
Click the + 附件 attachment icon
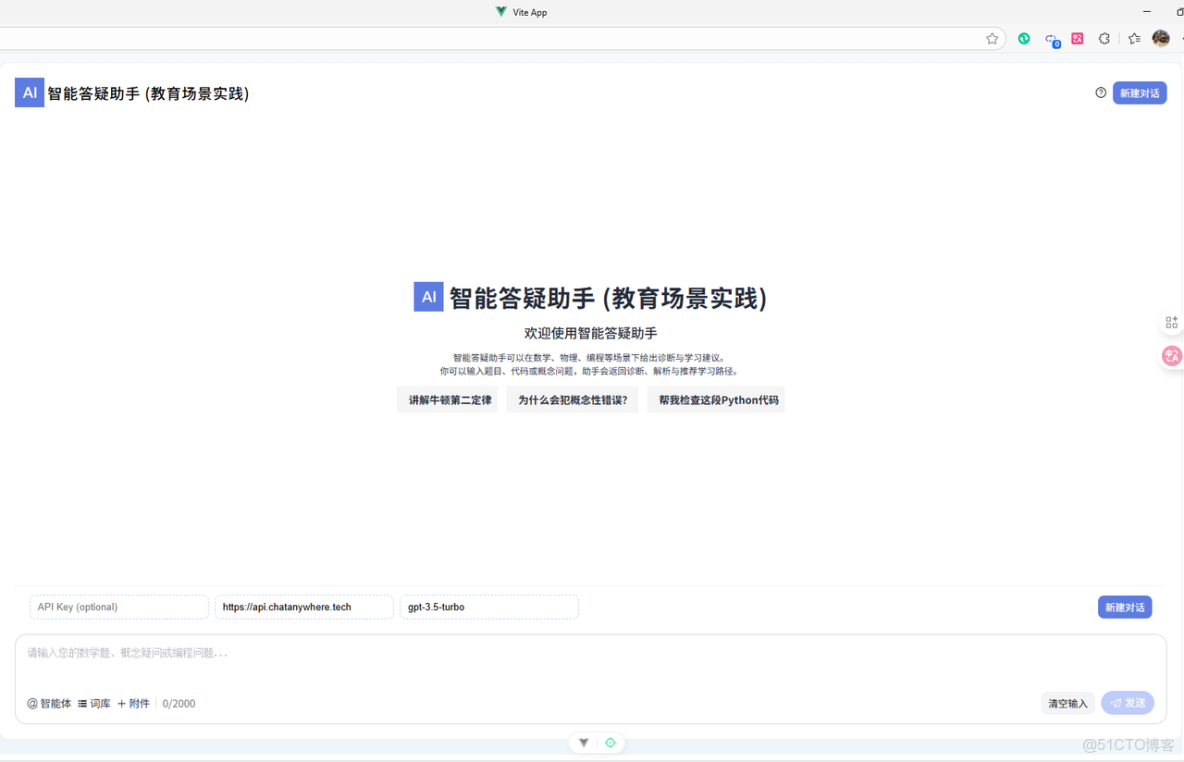133,703
